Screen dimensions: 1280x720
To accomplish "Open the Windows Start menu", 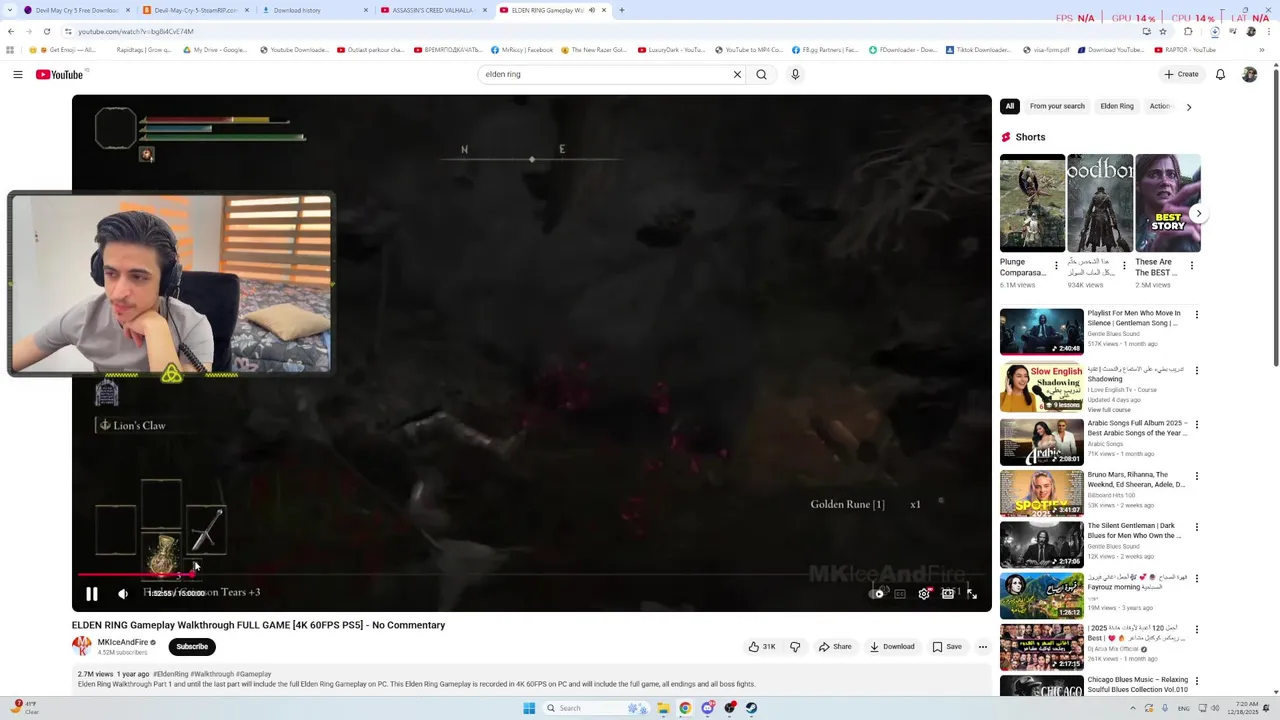I will (529, 708).
